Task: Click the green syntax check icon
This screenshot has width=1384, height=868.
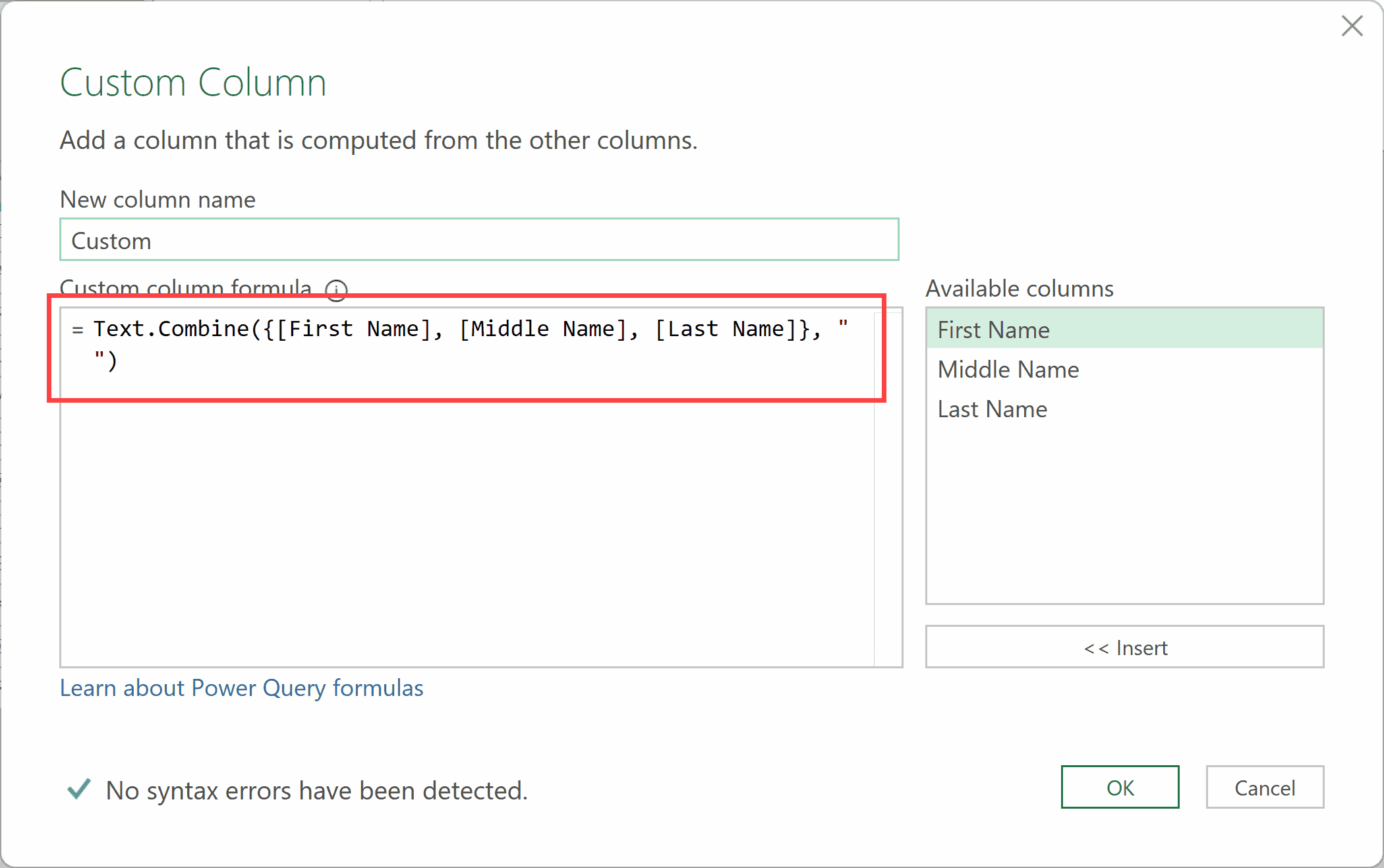Action: [x=78, y=789]
